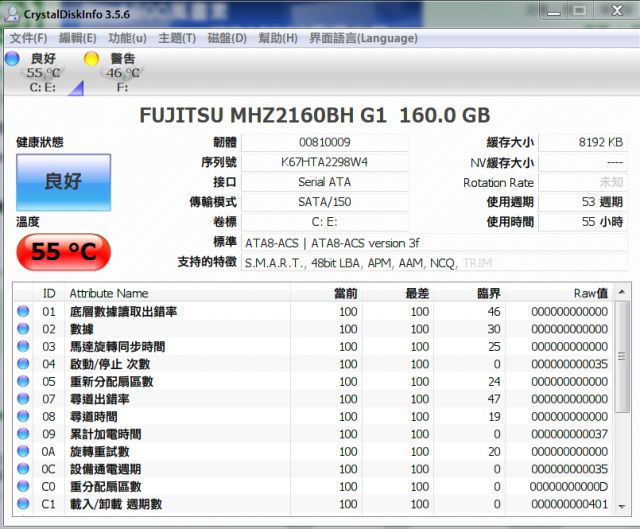Click status icon for attribute 01 row
Screen dimensions: 640x529
click(23, 311)
